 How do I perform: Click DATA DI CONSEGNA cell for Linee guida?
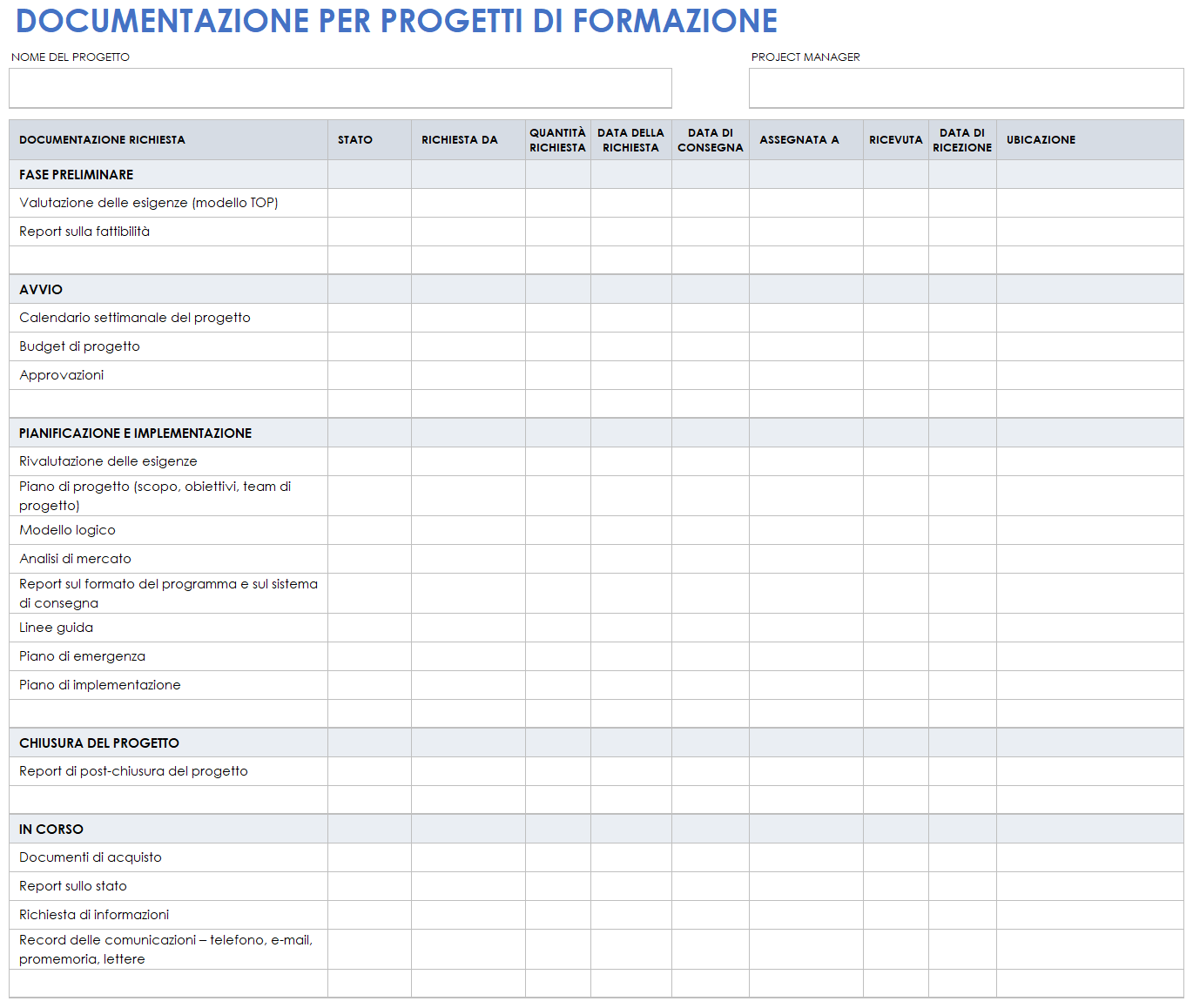pyautogui.click(x=711, y=628)
